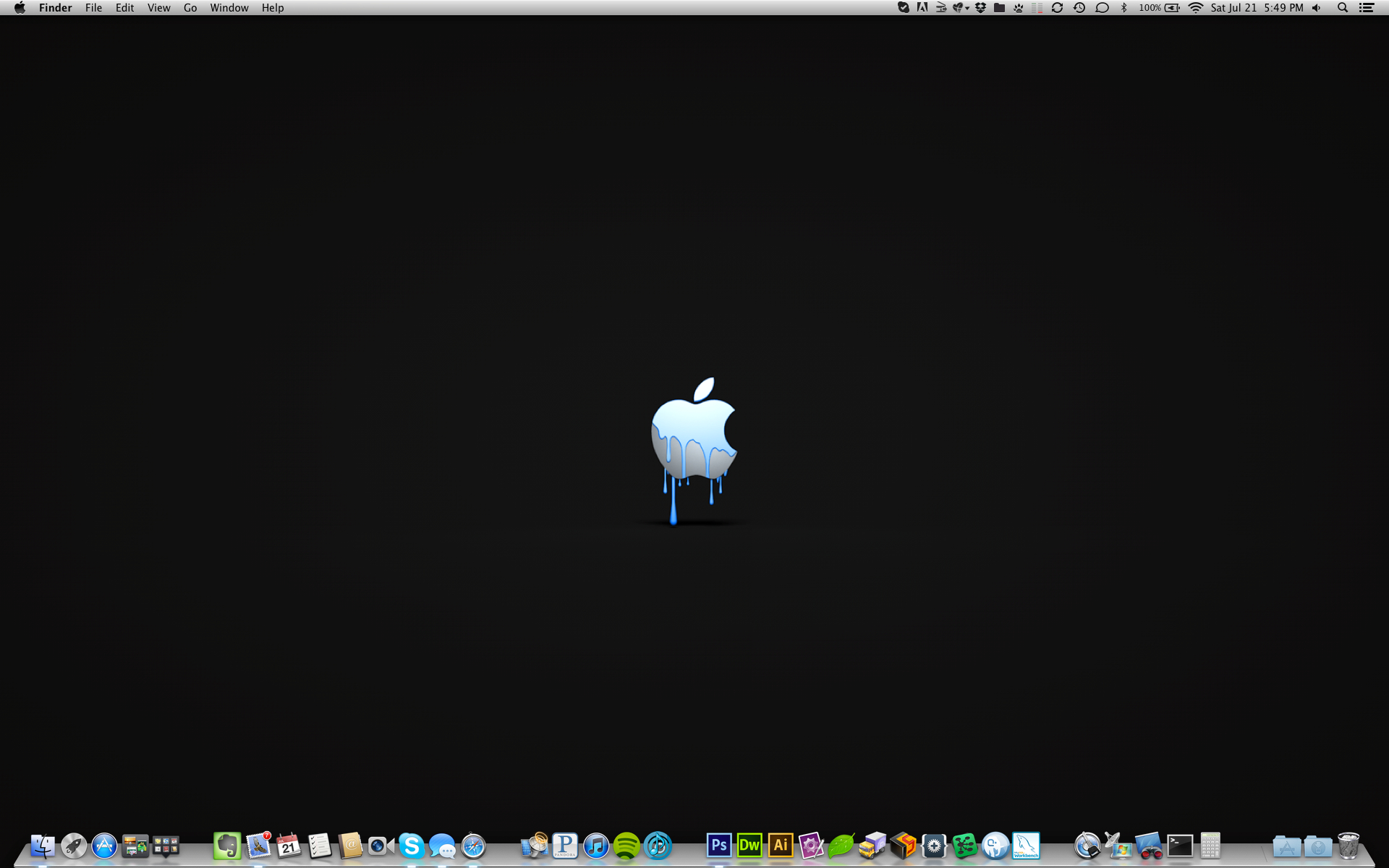Show battery status 100% menu
This screenshot has width=1389, height=868.
tap(1160, 7)
